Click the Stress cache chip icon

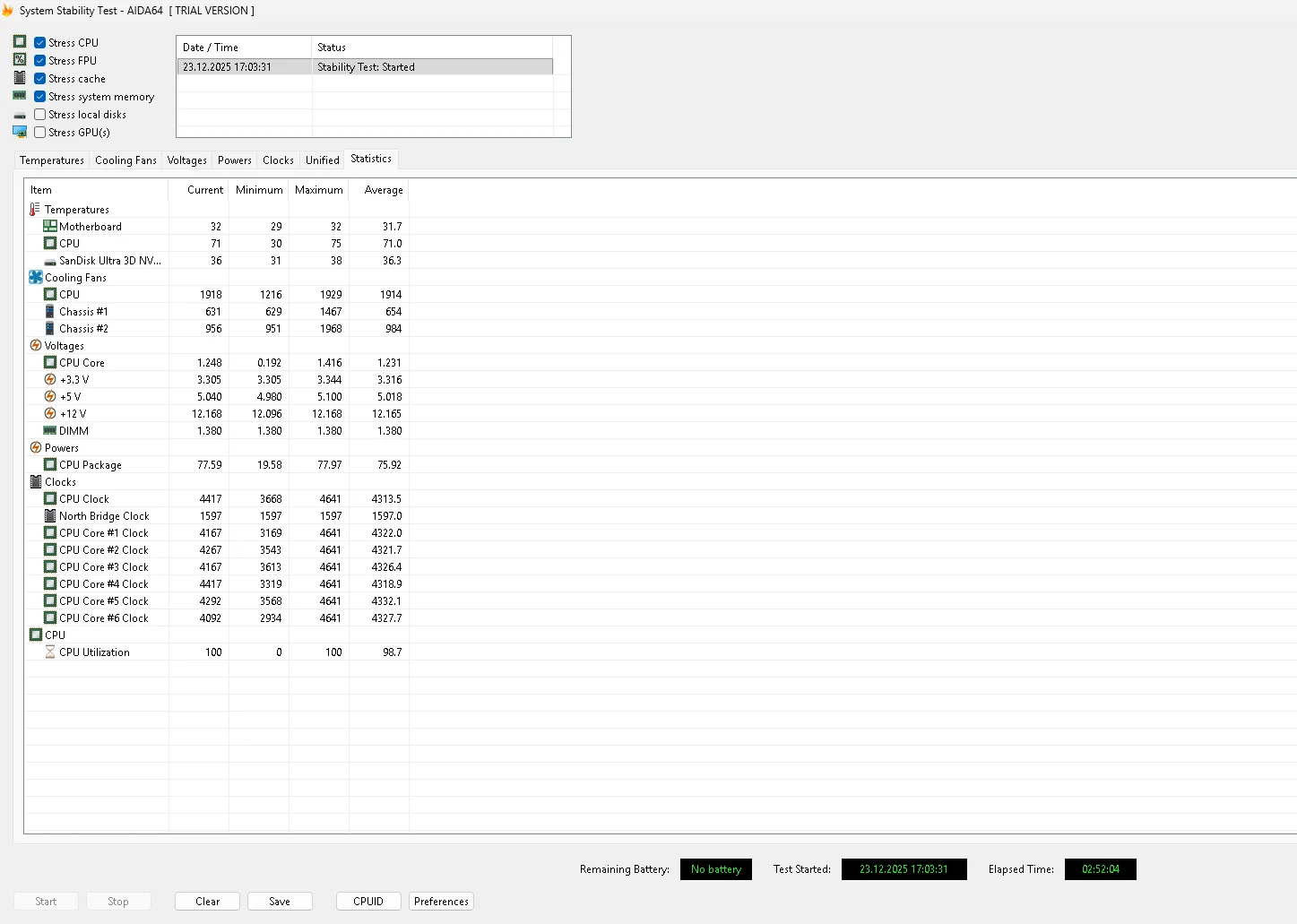pos(20,78)
